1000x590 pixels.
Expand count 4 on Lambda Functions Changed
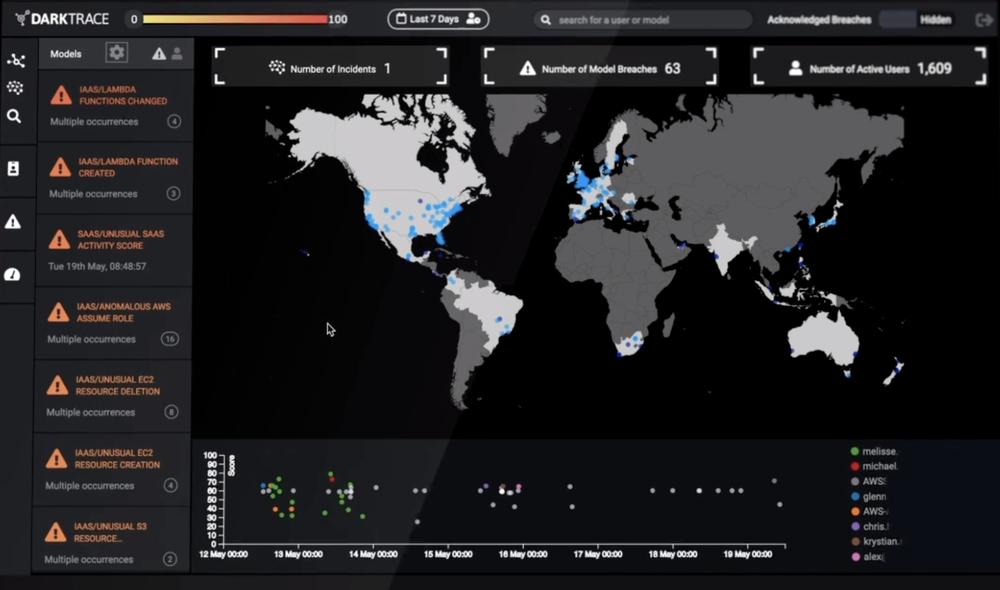coord(174,121)
